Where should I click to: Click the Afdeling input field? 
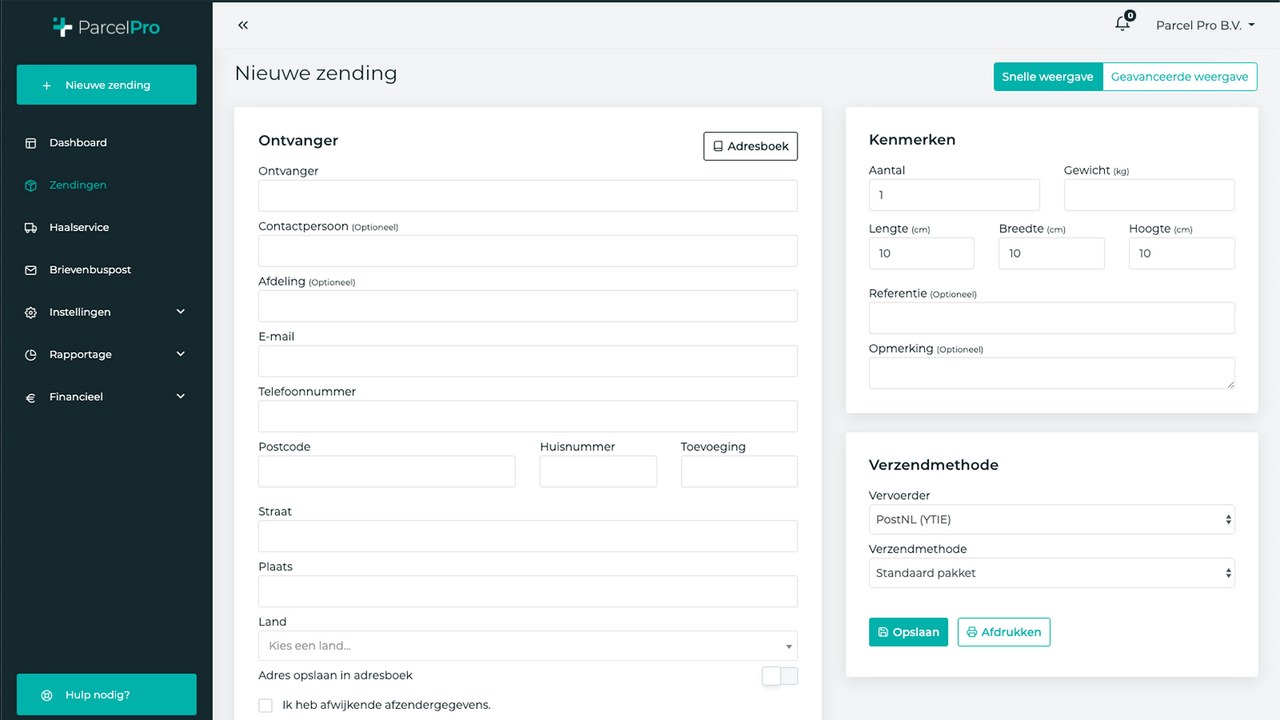pos(528,306)
